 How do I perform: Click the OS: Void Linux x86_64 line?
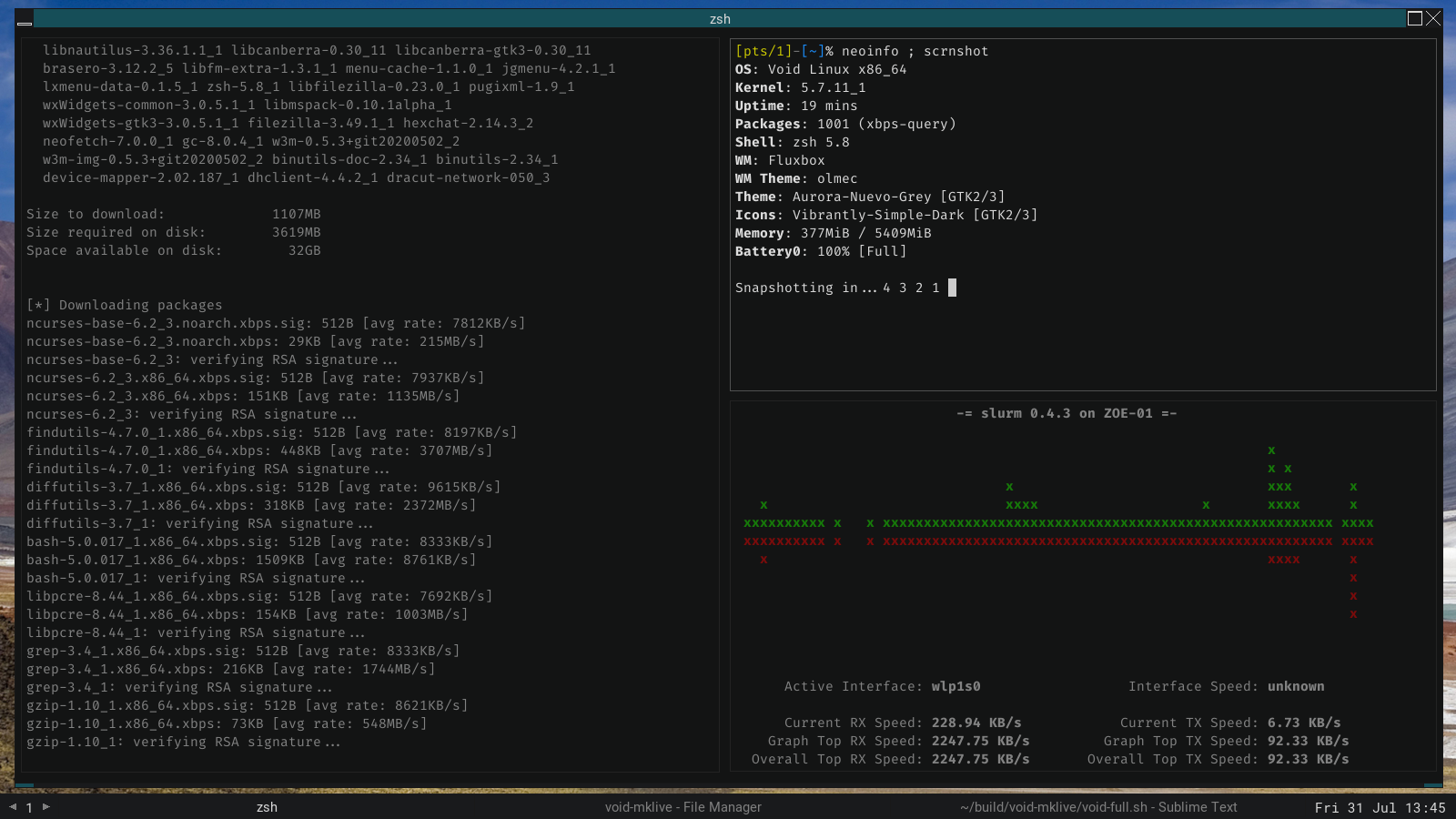coord(821,69)
